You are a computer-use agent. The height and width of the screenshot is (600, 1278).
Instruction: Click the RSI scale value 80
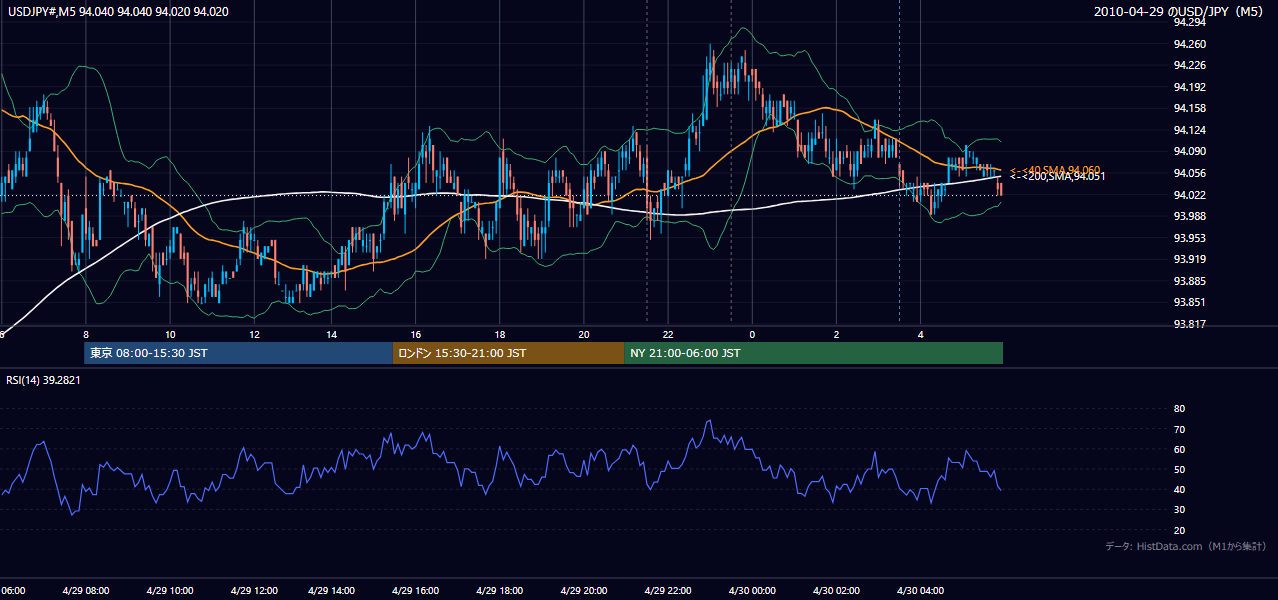(x=1179, y=409)
